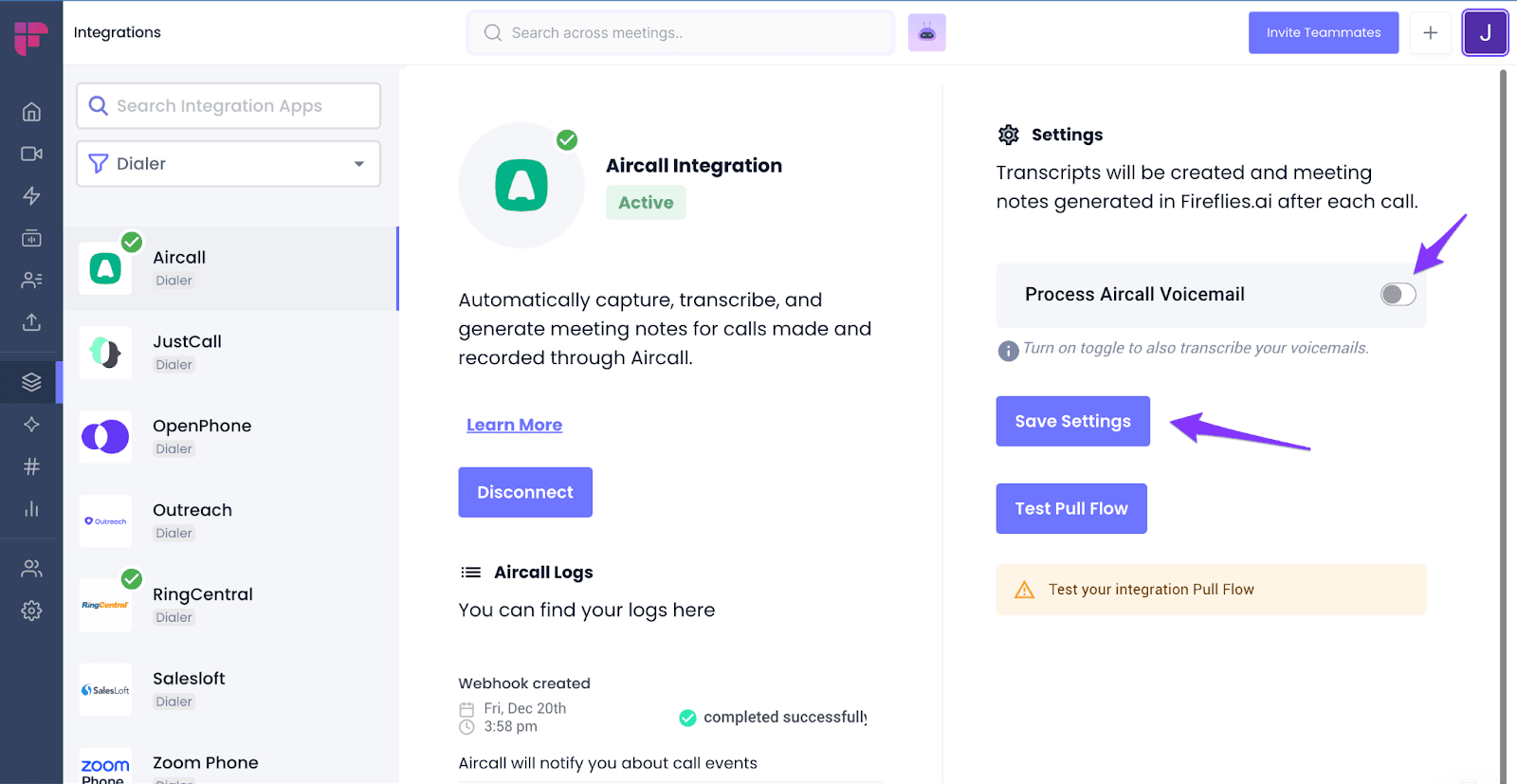Select RingCentral in the integrations list
This screenshot has width=1517, height=784.
coord(230,606)
